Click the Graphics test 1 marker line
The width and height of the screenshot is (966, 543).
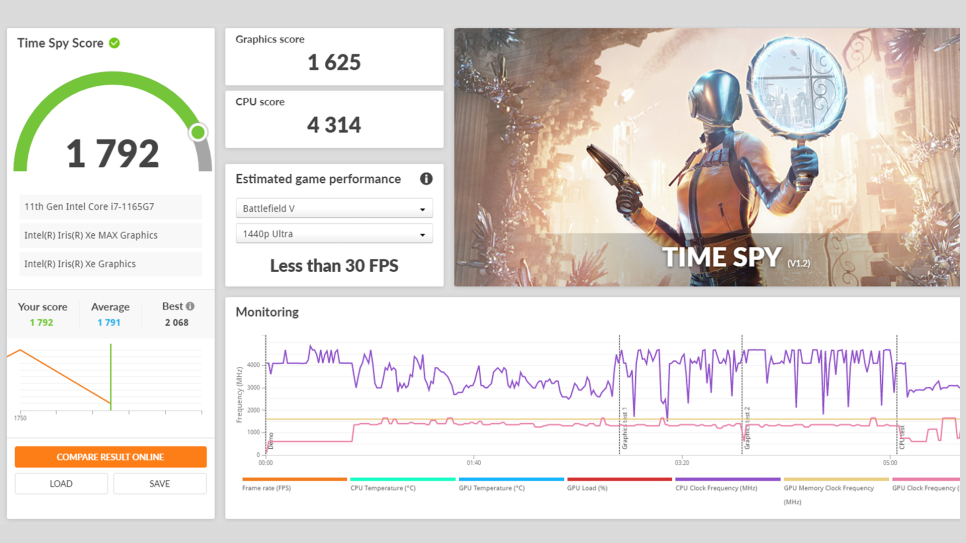point(620,394)
